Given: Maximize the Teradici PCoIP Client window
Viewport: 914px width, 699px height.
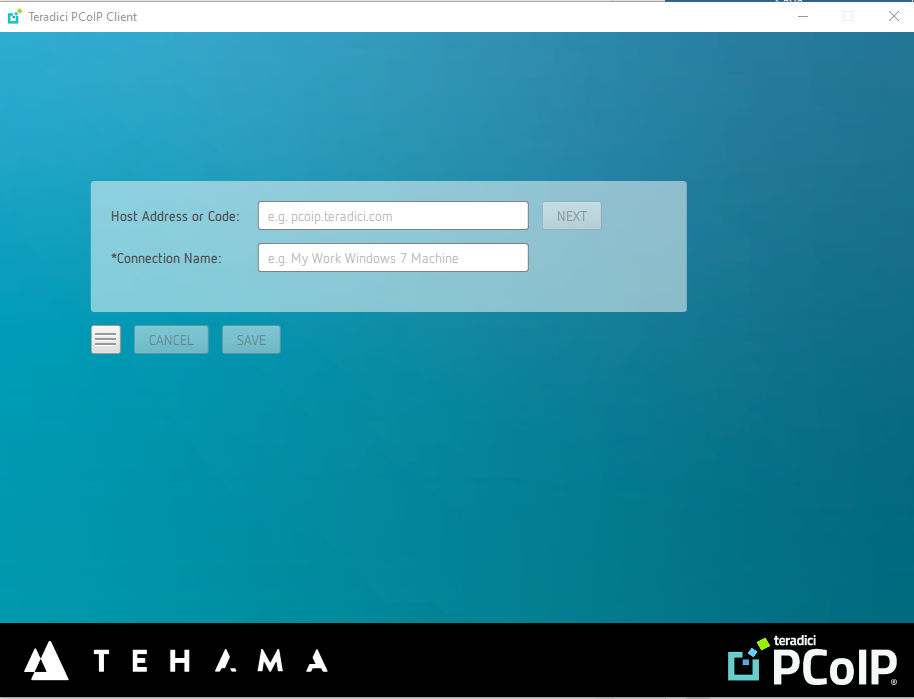Looking at the screenshot, I should click(848, 16).
